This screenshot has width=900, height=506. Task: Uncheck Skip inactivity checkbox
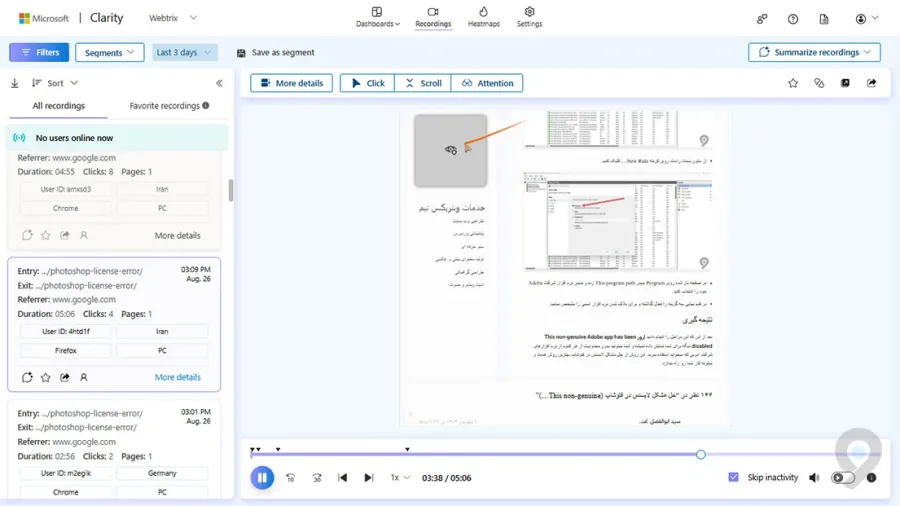[x=734, y=477]
